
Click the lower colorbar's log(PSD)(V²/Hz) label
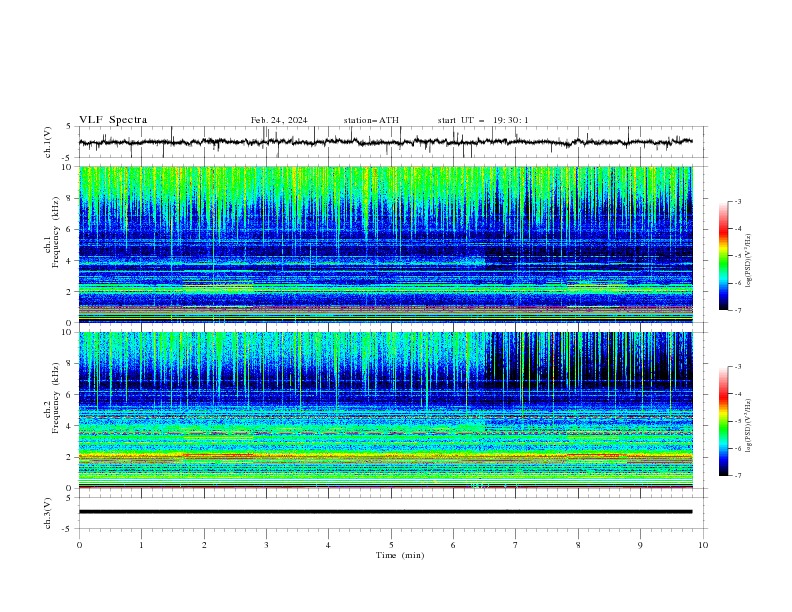pyautogui.click(x=748, y=426)
